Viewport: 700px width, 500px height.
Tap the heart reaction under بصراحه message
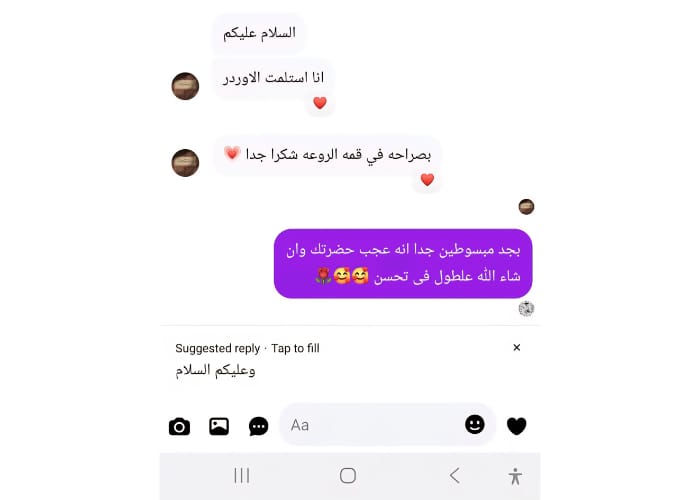(427, 179)
